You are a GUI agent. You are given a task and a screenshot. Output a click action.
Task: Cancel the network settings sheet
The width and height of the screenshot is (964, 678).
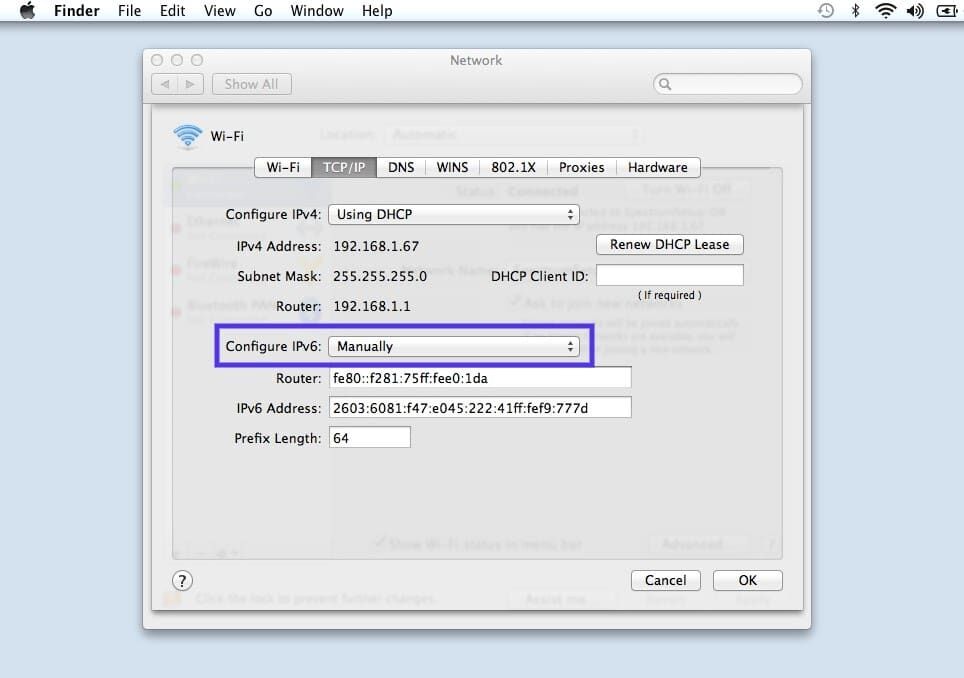(x=665, y=580)
